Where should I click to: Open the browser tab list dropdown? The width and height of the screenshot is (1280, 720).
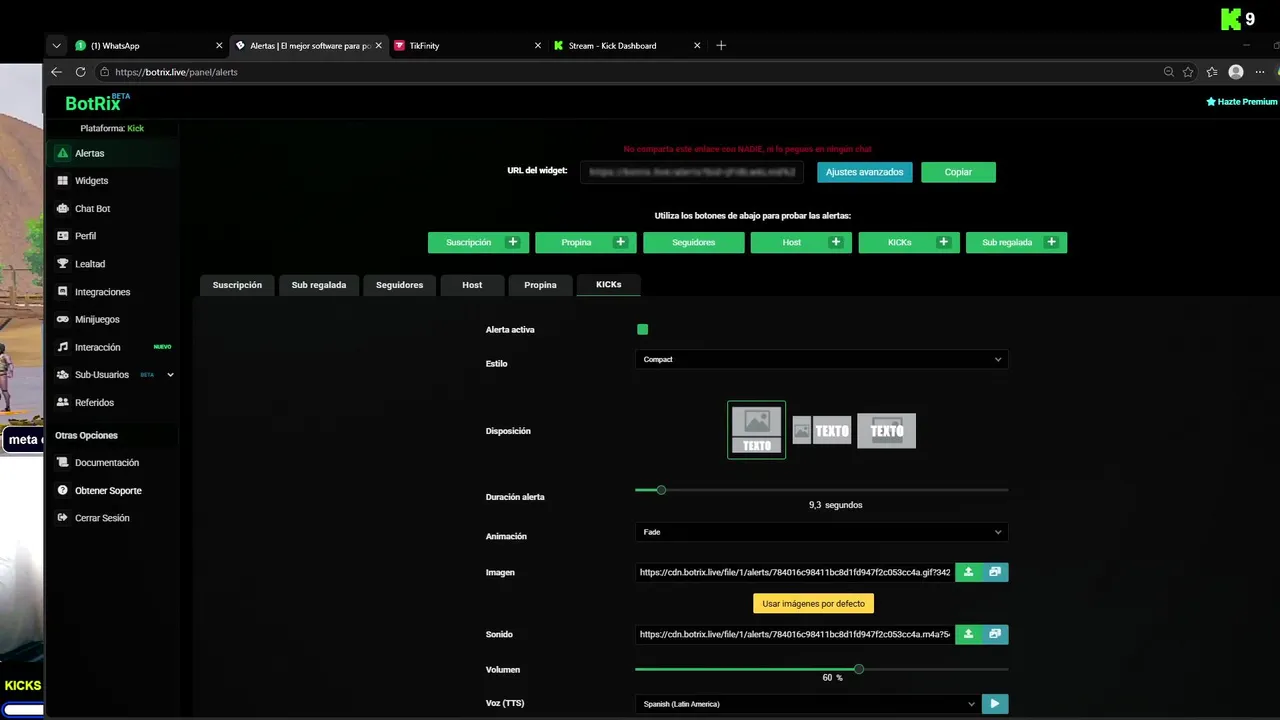click(57, 45)
